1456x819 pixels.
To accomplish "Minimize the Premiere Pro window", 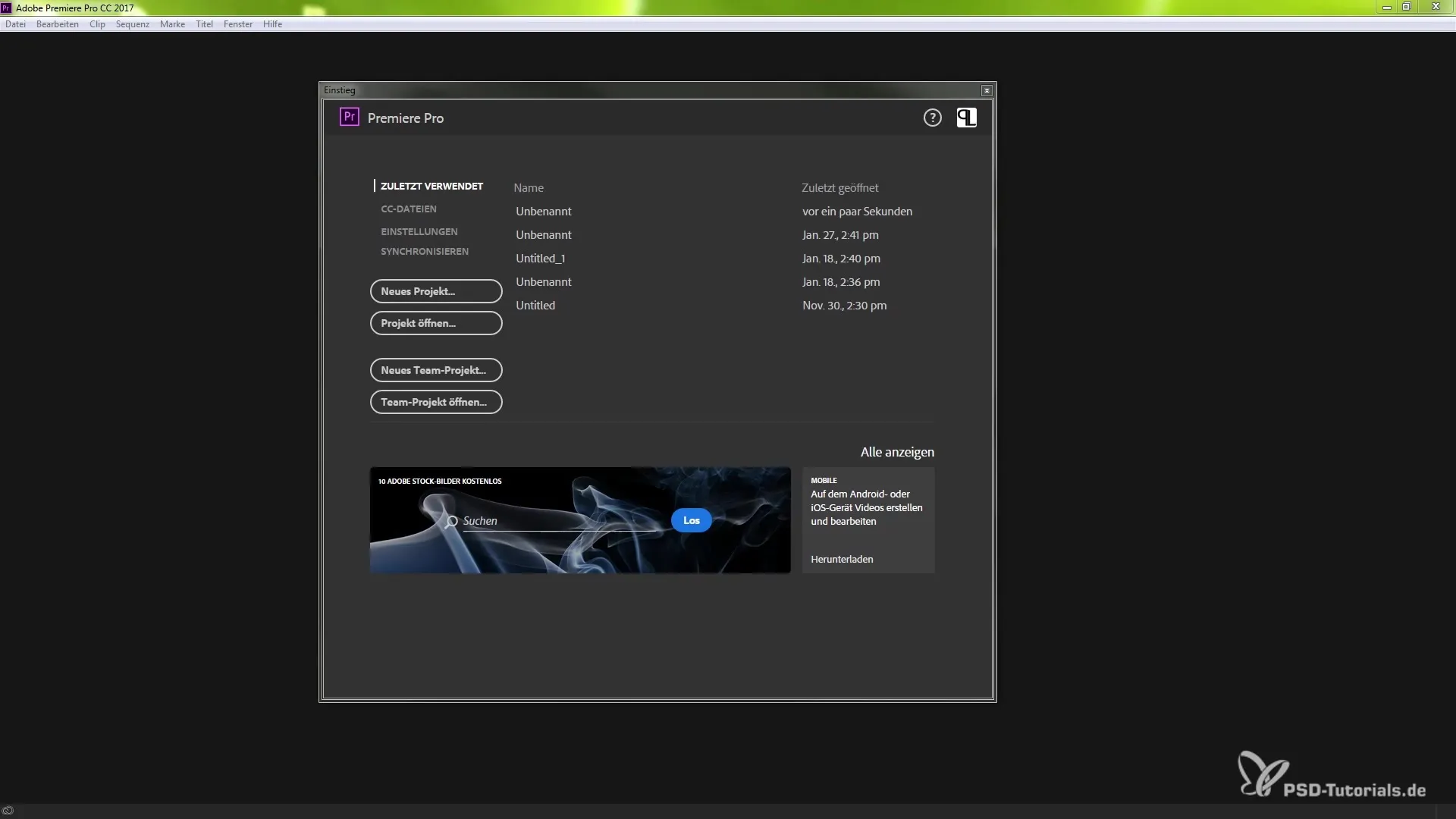I will pos(1386,7).
